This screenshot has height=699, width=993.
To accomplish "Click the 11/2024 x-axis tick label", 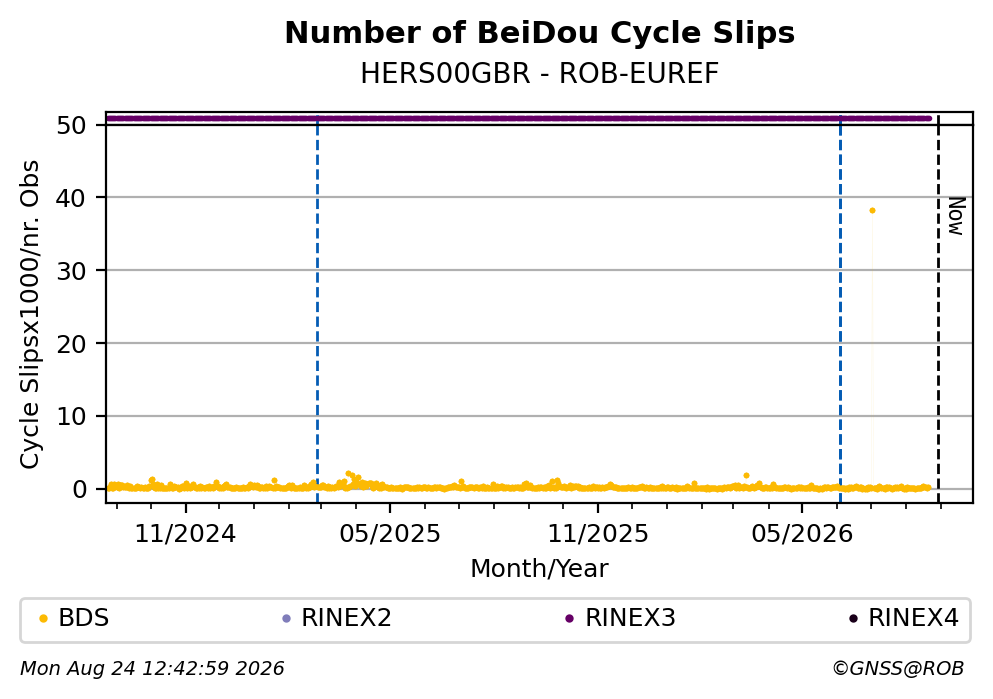I will coord(185,534).
